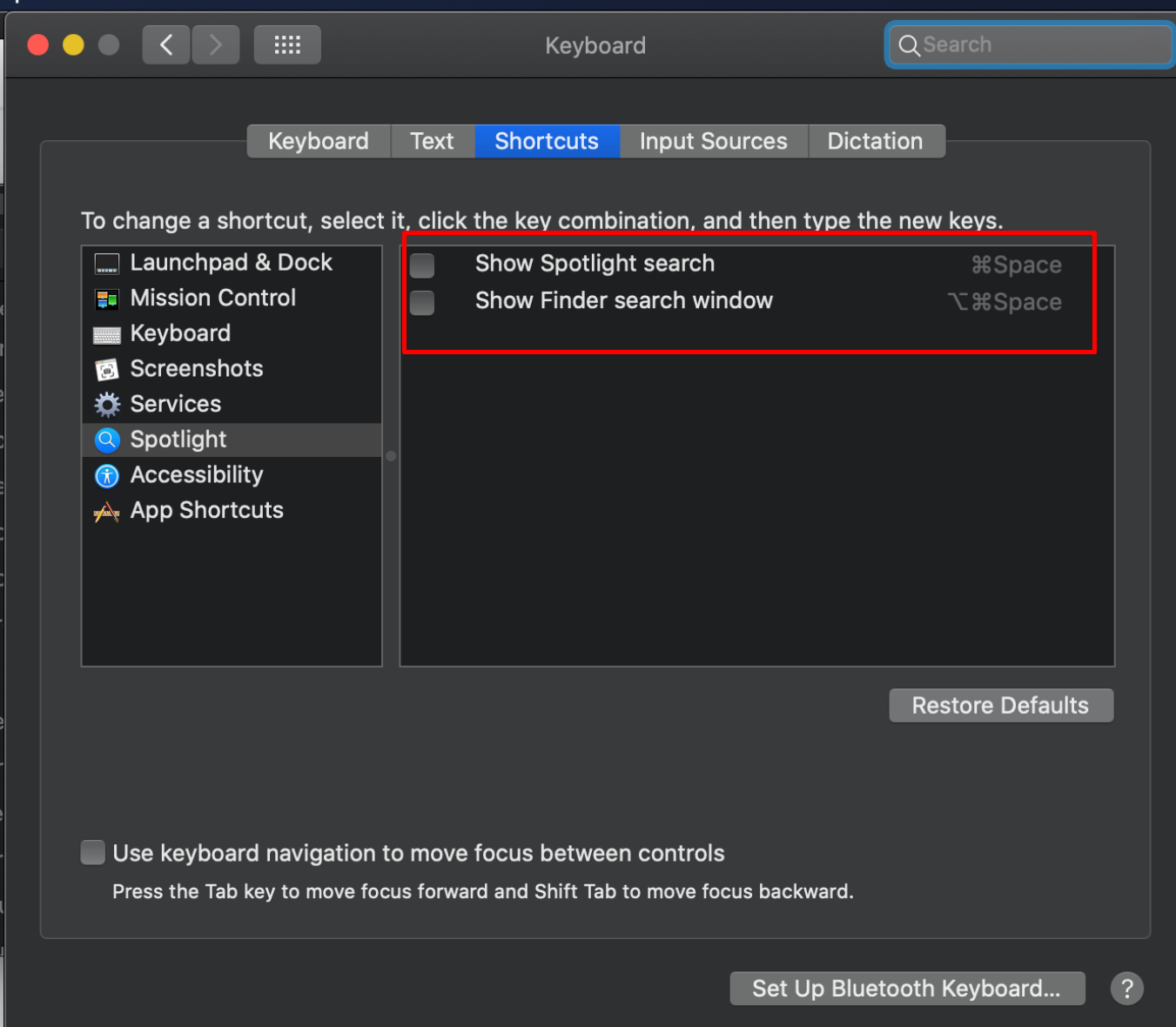Click Restore Defaults
Viewport: 1176px width, 1027px height.
click(x=1000, y=705)
